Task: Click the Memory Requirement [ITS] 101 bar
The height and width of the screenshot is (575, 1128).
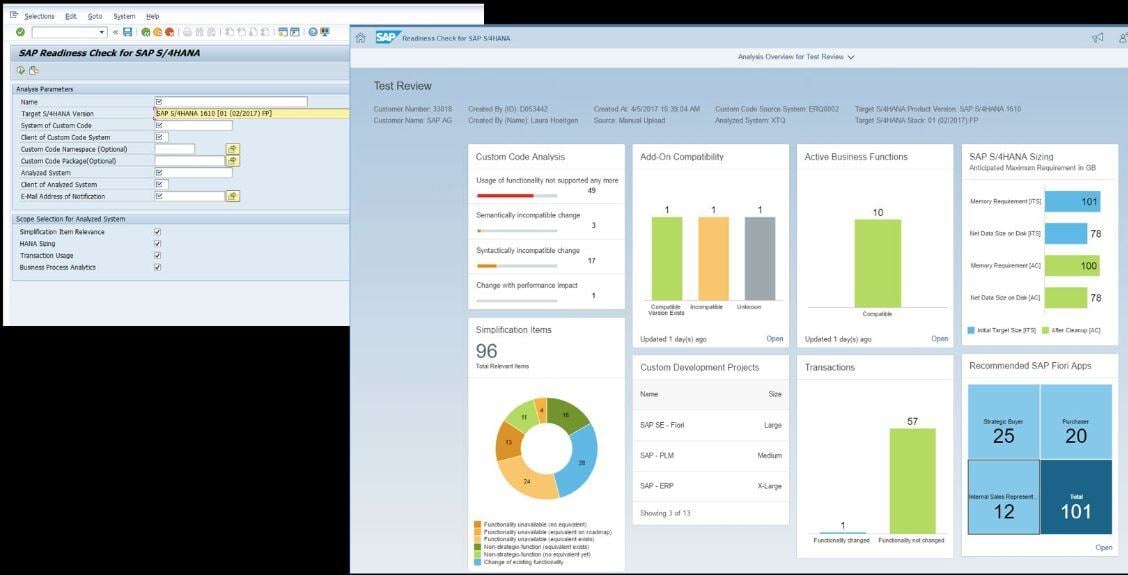Action: pos(1072,202)
